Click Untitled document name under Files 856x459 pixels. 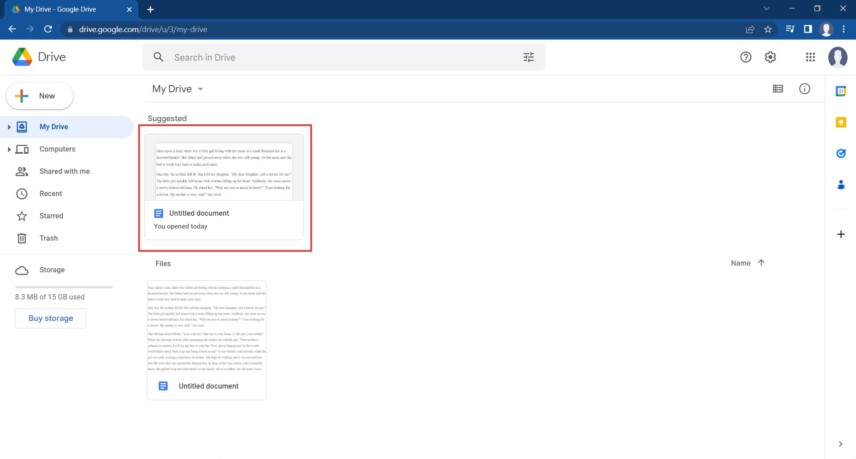click(x=209, y=386)
